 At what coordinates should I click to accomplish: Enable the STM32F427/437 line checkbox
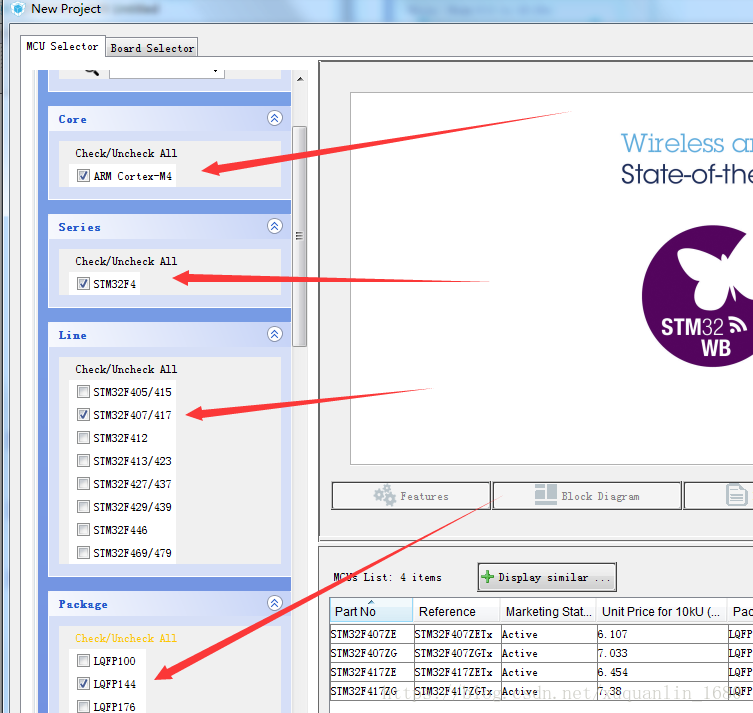point(83,483)
